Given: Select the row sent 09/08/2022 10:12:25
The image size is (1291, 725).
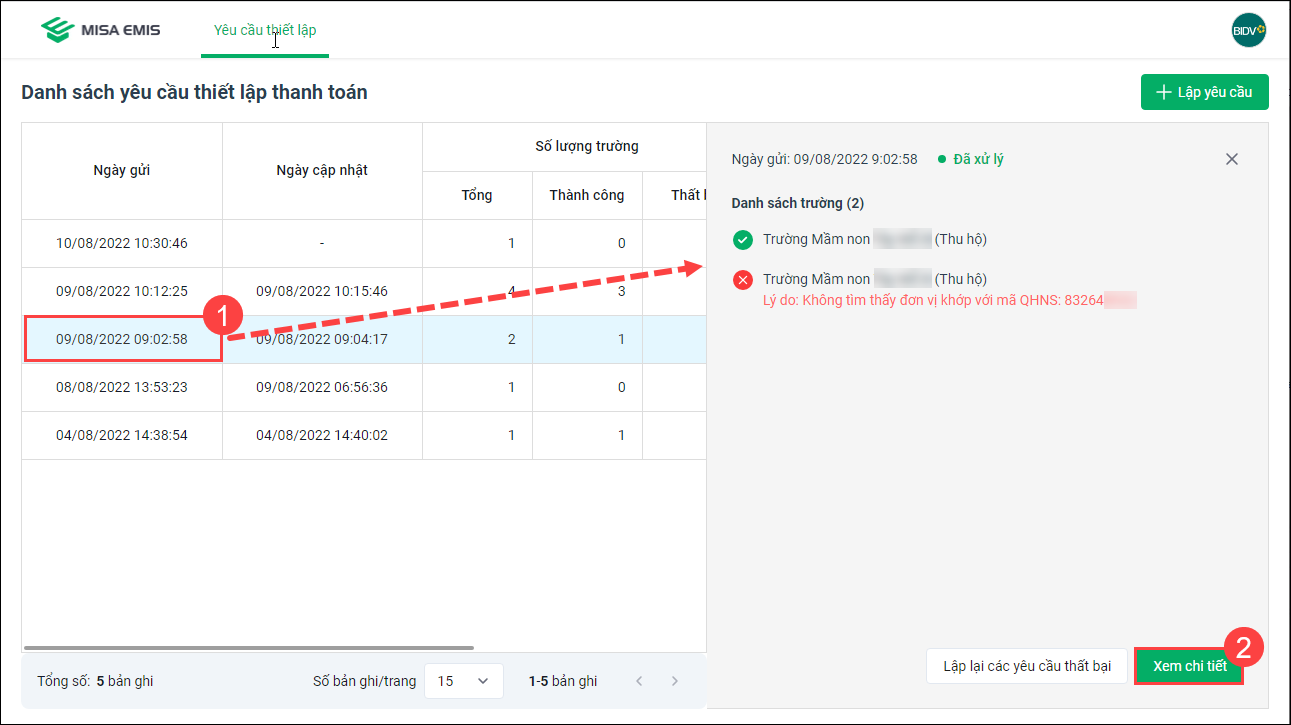Looking at the screenshot, I should (122, 291).
